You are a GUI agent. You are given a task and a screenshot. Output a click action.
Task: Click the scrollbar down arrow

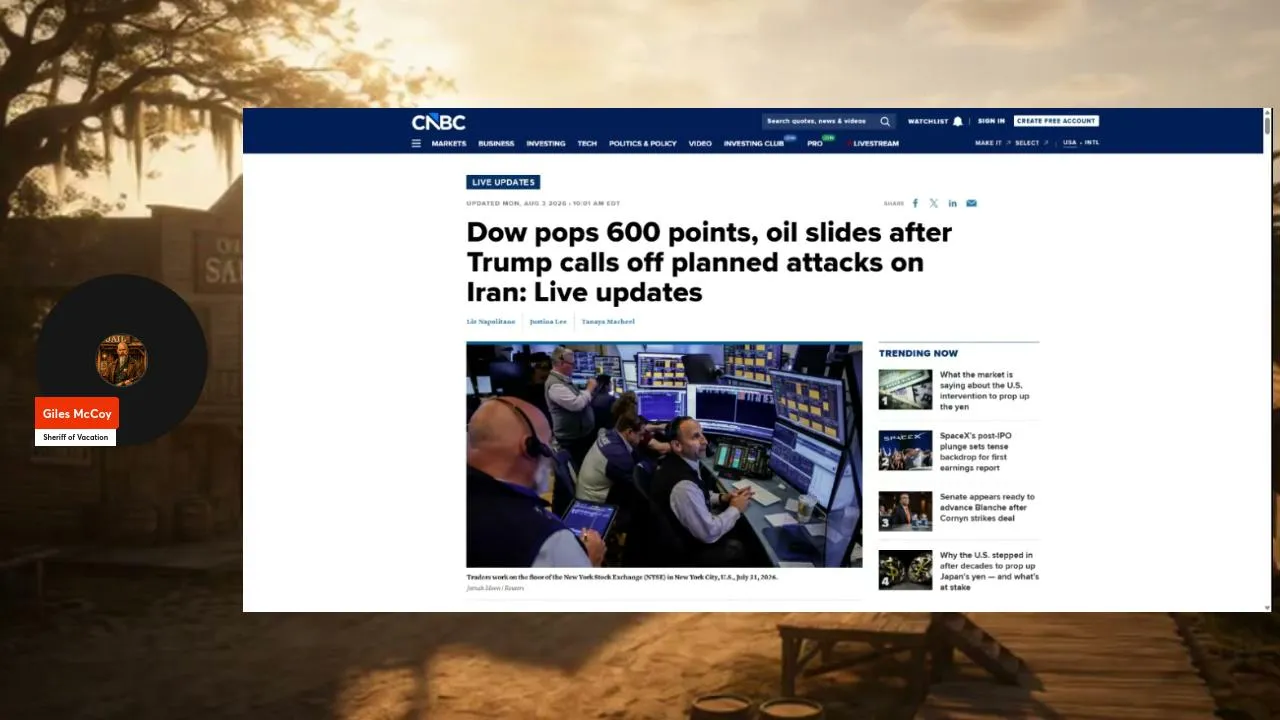[1268, 607]
